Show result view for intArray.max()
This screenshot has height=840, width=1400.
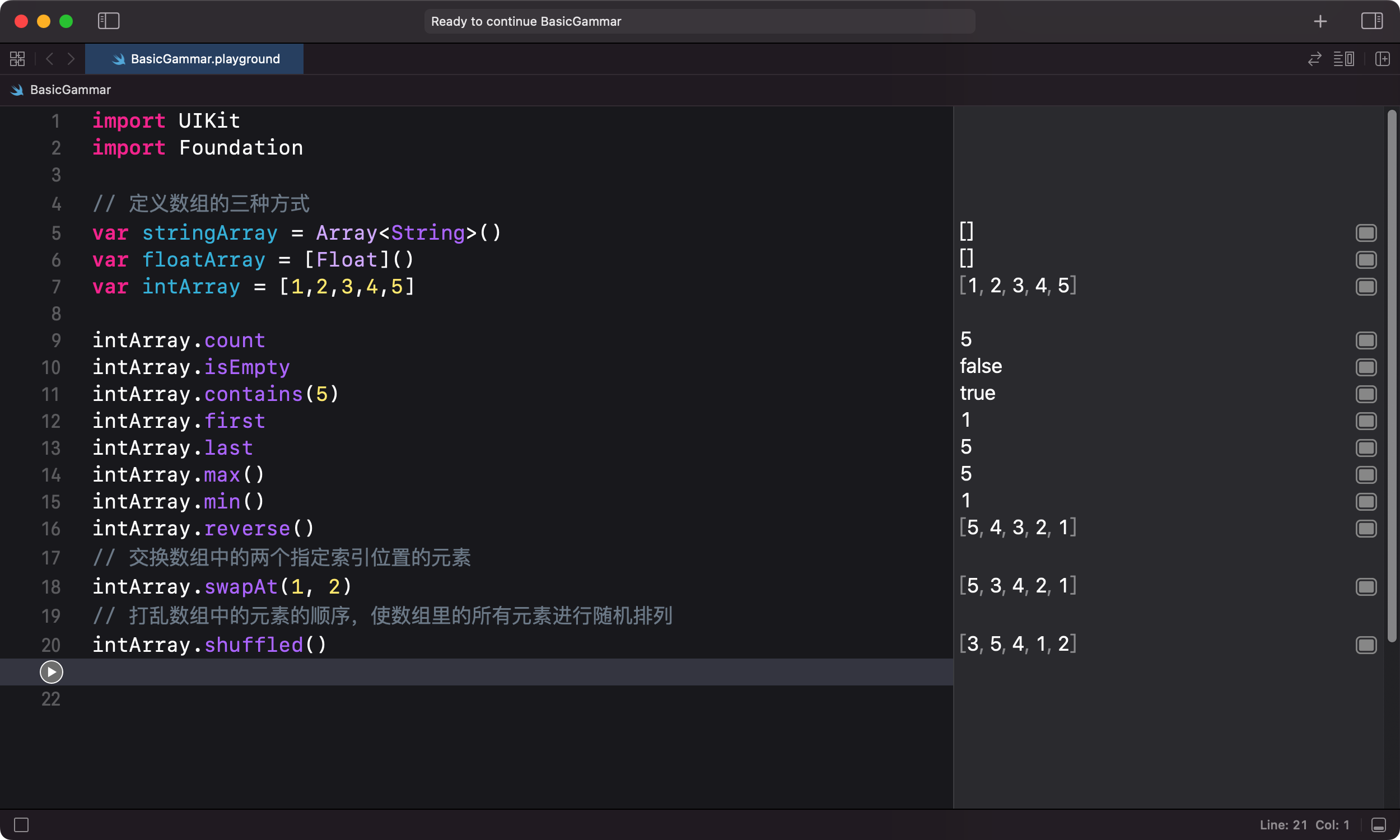click(1366, 475)
